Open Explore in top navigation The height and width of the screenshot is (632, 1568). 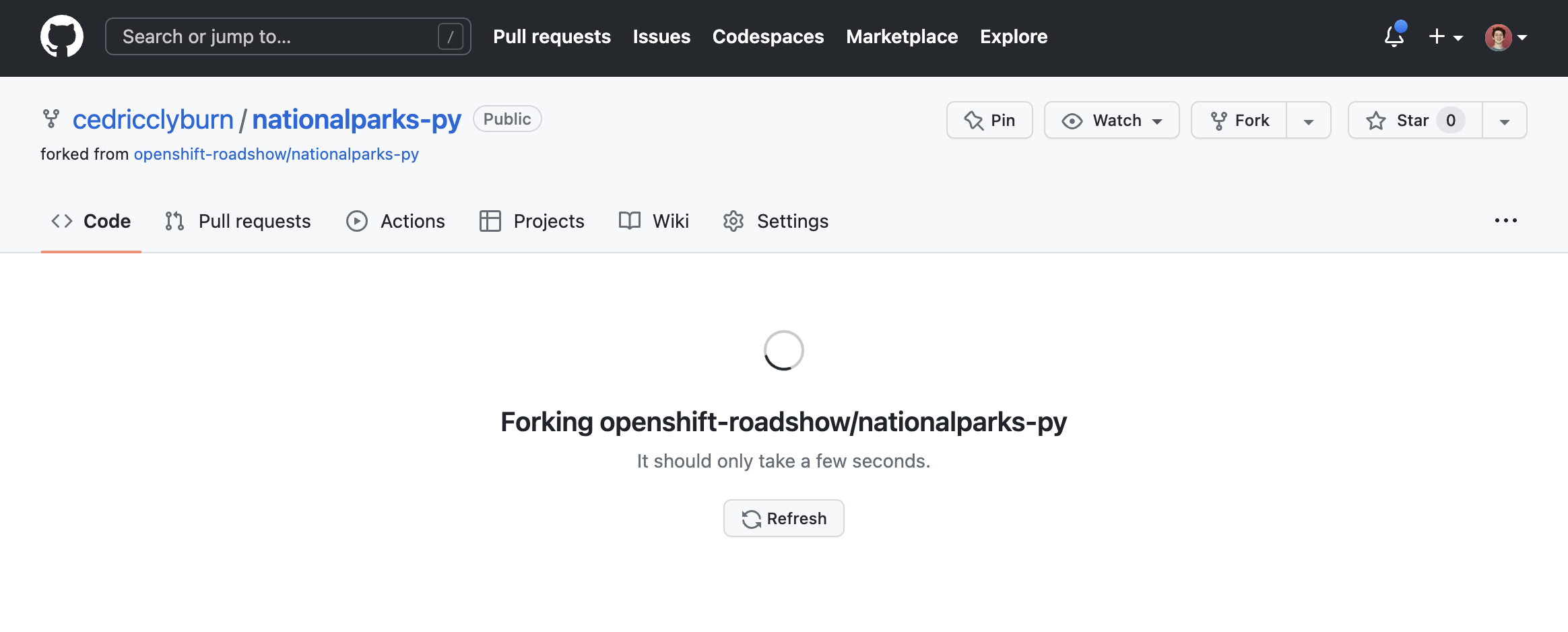(x=1014, y=36)
